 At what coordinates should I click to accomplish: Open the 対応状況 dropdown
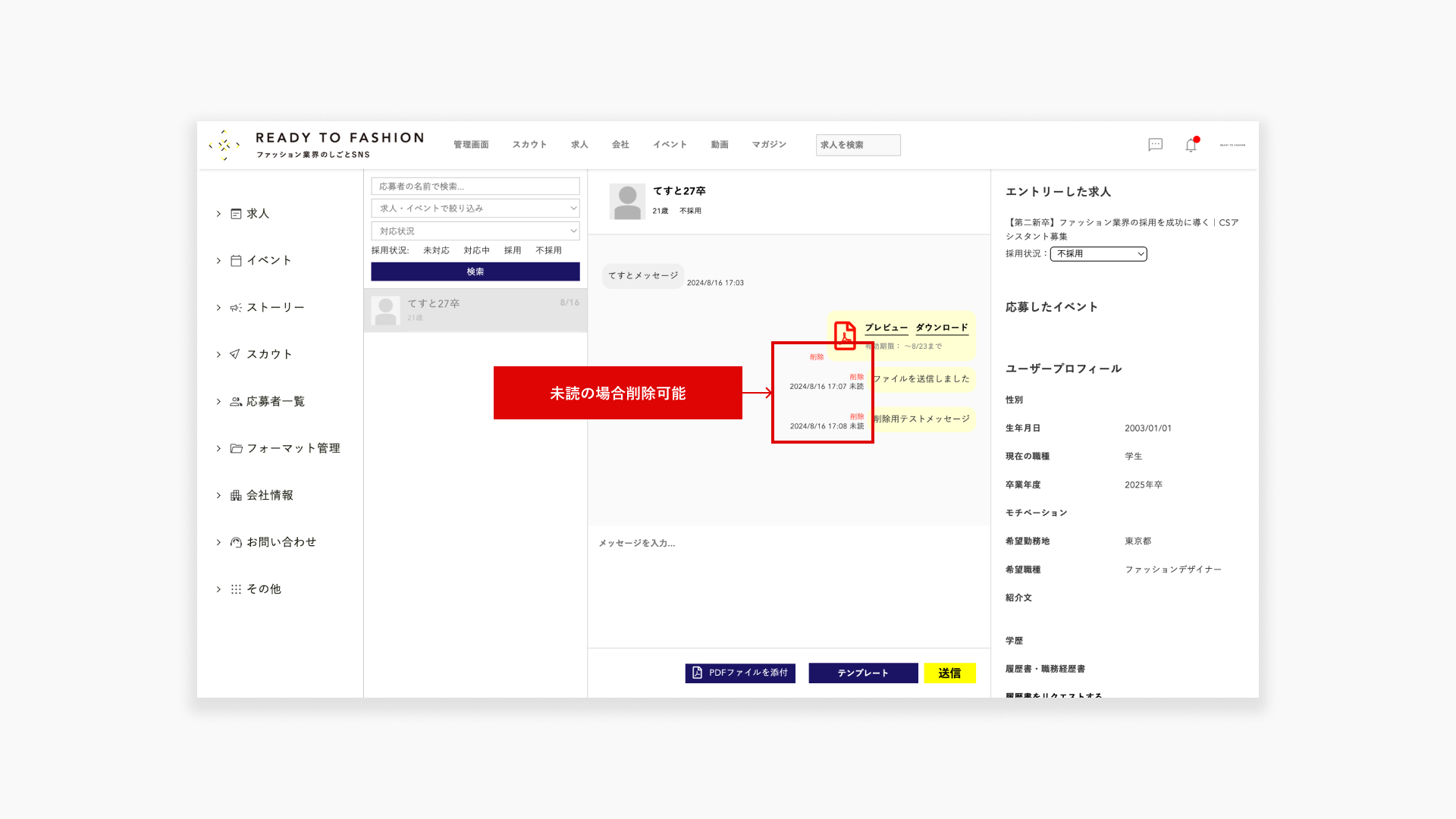click(475, 231)
